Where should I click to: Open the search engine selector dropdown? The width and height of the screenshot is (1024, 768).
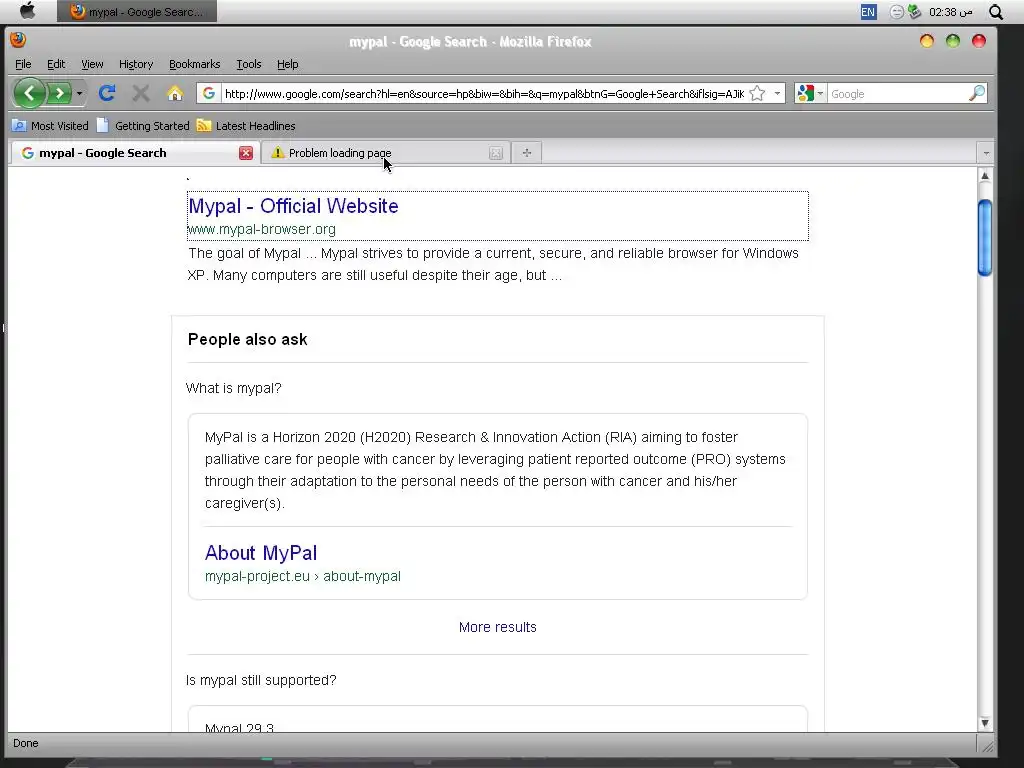click(x=810, y=93)
